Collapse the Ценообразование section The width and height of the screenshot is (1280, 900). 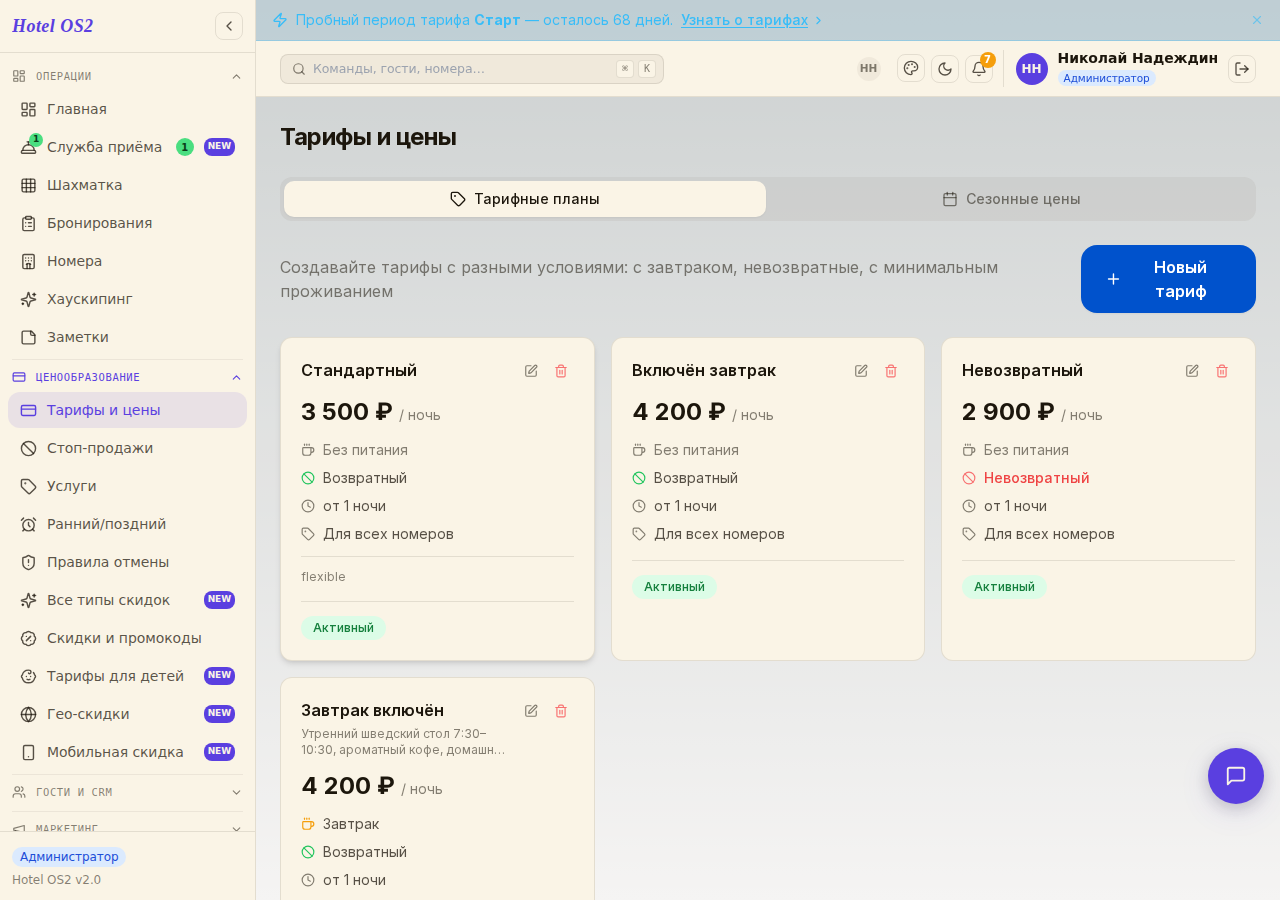point(237,377)
